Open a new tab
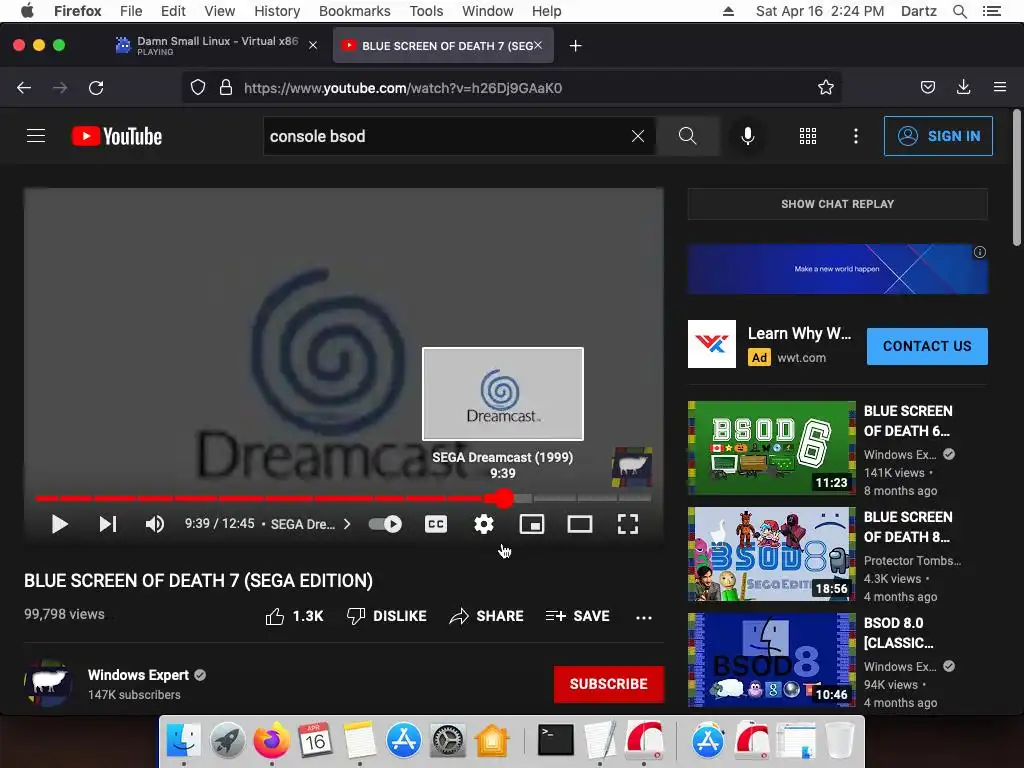Screen dimensions: 1024x768 pos(575,46)
